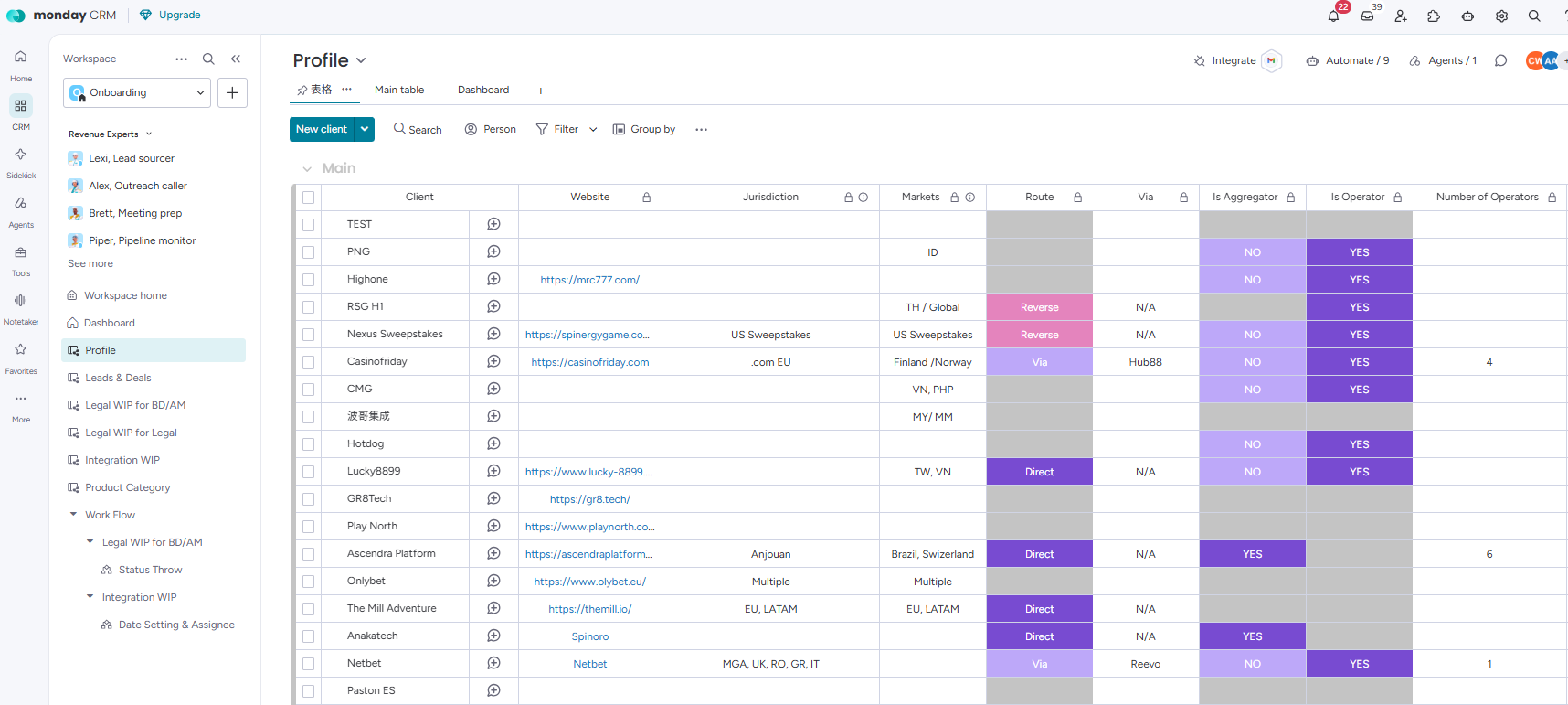The height and width of the screenshot is (705, 1568).
Task: Open the inbox tray icon
Action: tap(1367, 16)
